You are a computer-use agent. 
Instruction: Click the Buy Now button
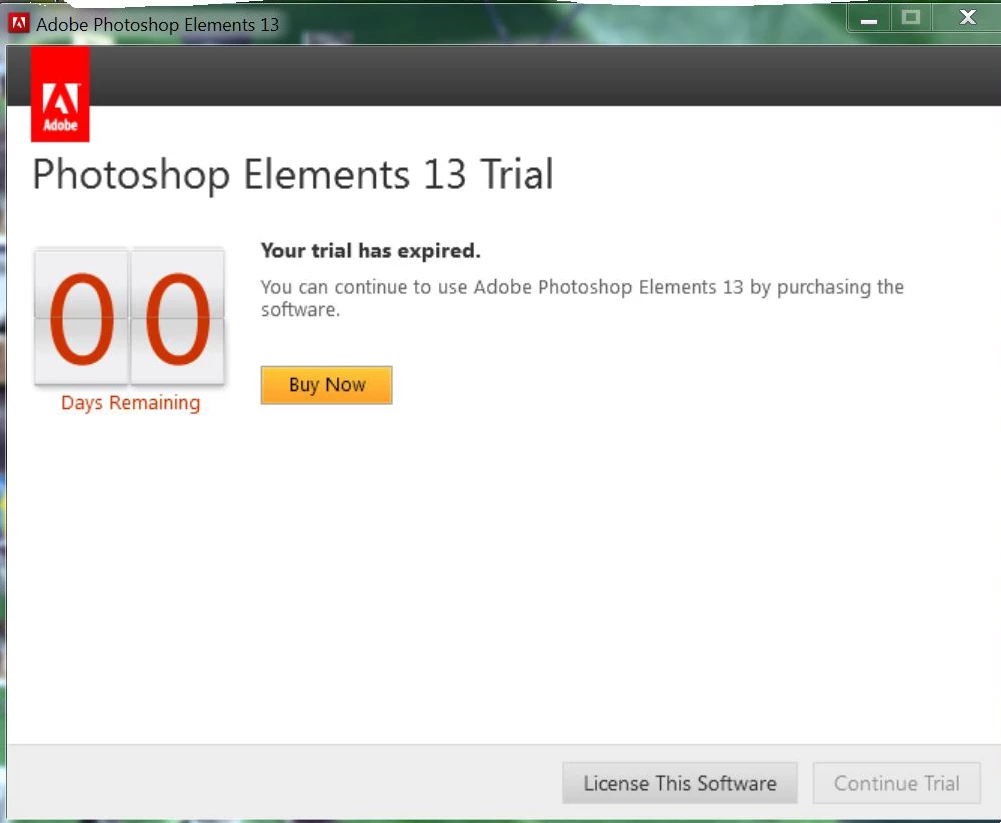pos(326,385)
